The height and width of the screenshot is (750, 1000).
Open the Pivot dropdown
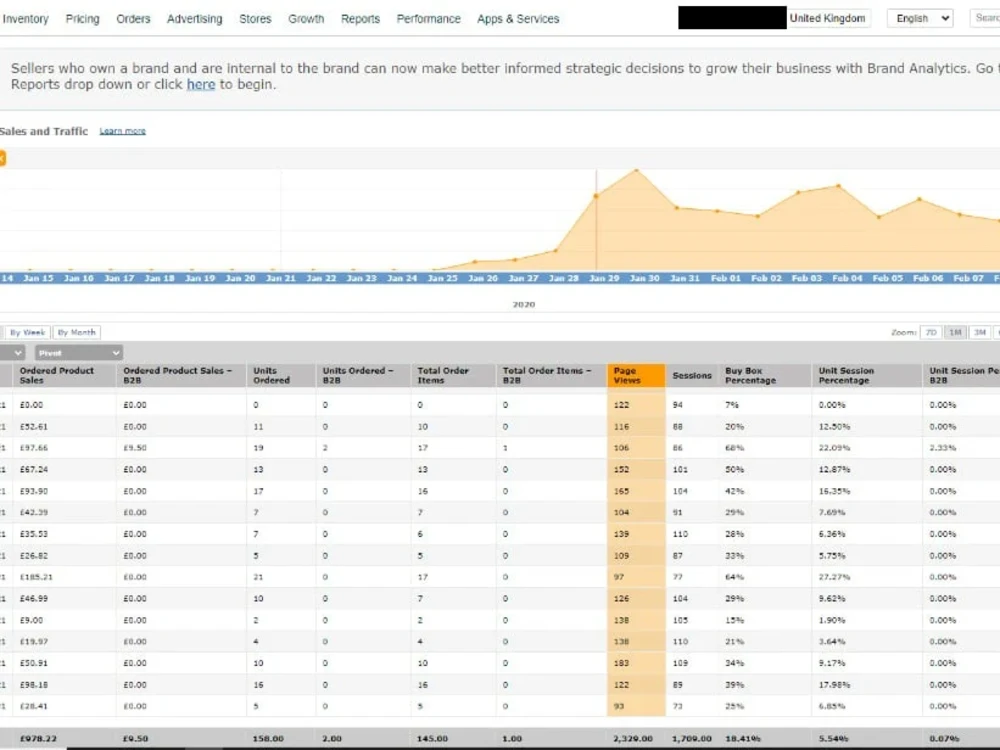pyautogui.click(x=78, y=353)
